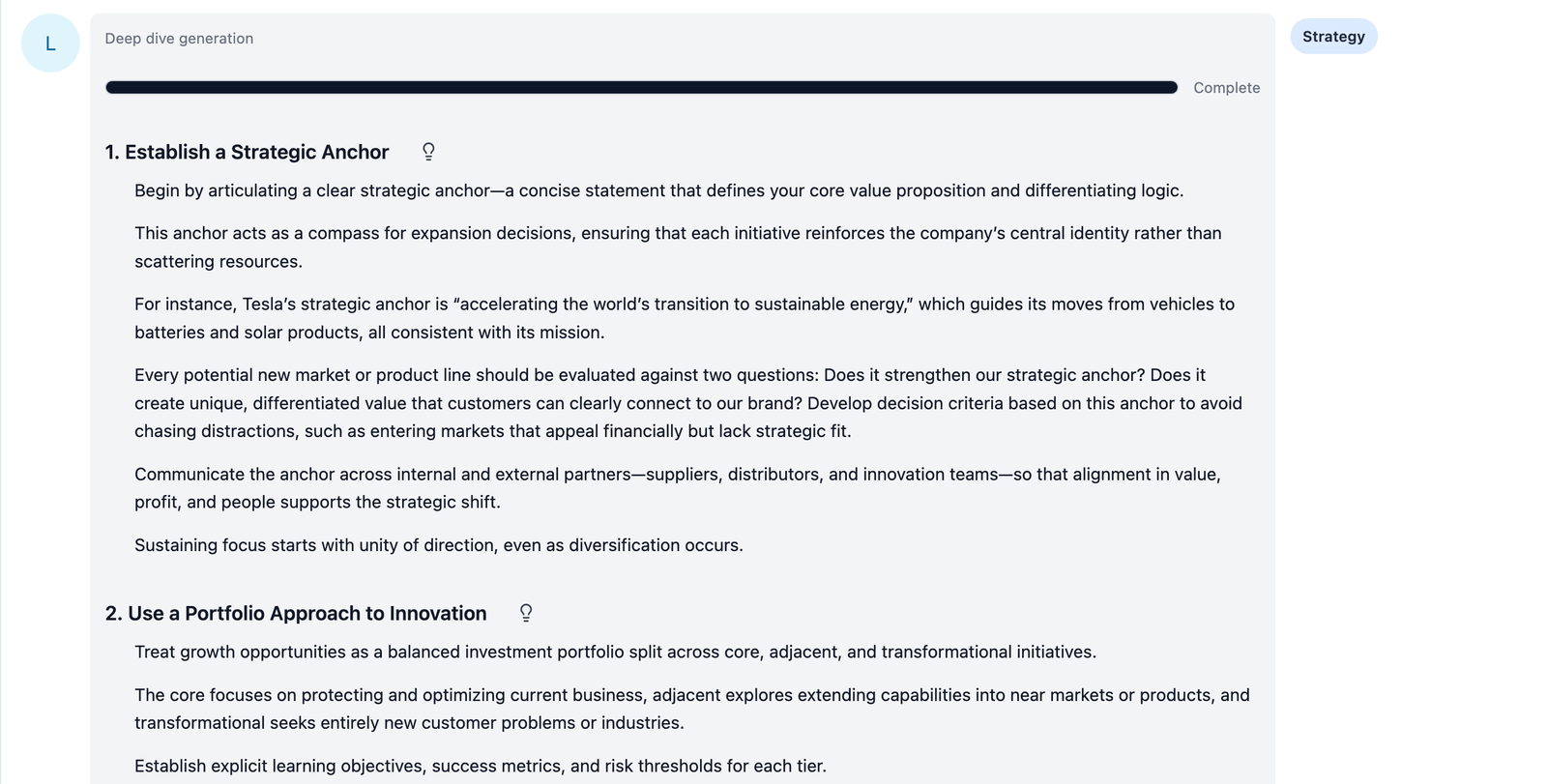Click the lightbulb icon beside Establish a Strategic Anchor
The height and width of the screenshot is (784, 1547).
click(x=428, y=152)
